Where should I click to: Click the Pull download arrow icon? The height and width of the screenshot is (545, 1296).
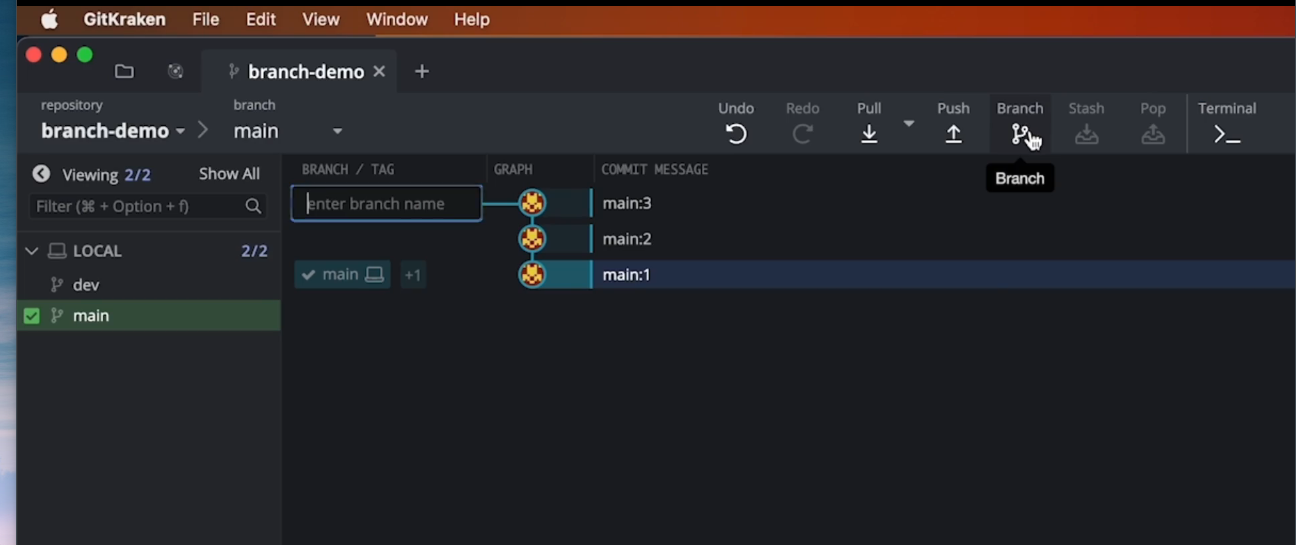869,134
